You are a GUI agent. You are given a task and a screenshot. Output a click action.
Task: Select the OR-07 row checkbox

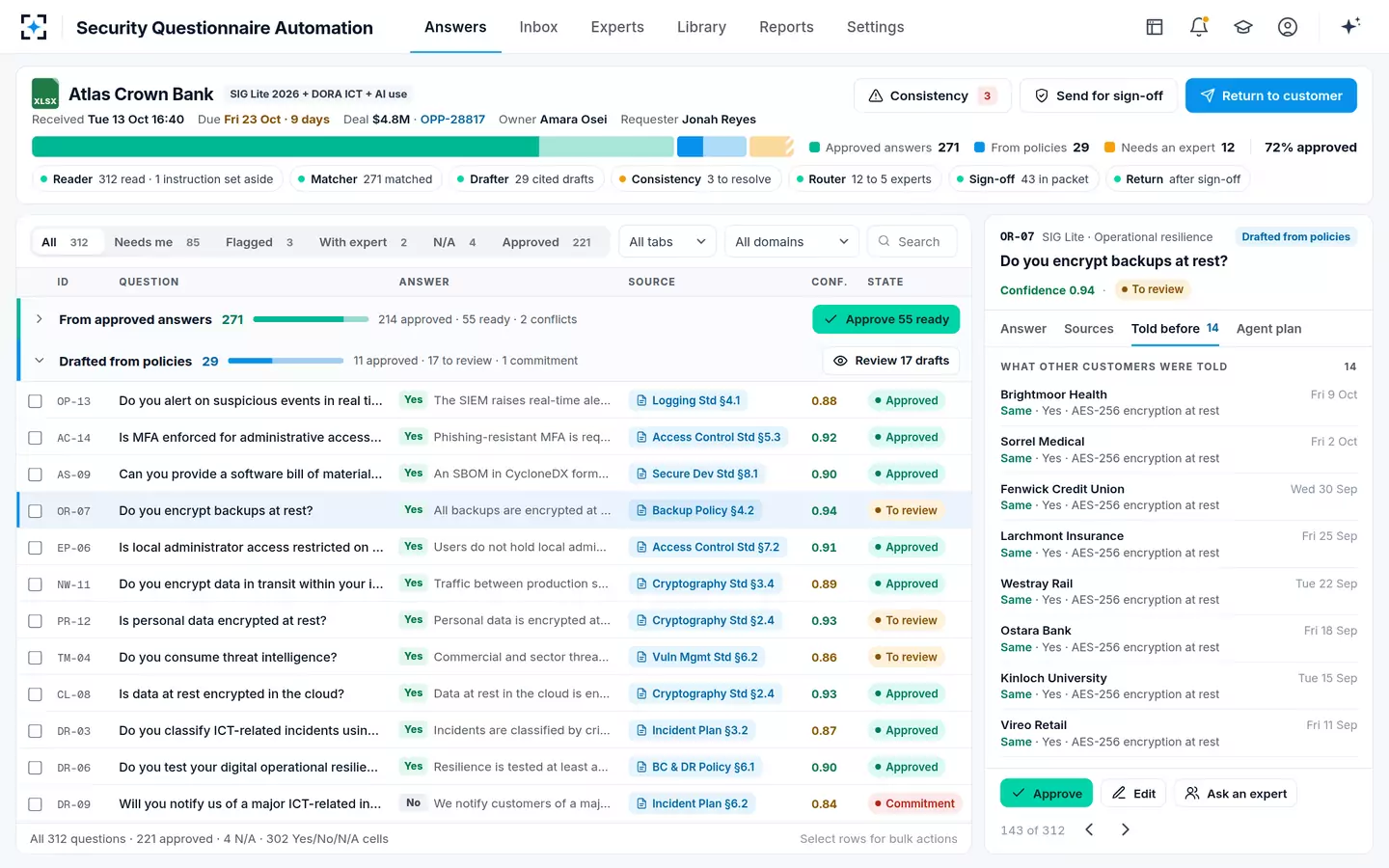click(x=36, y=511)
